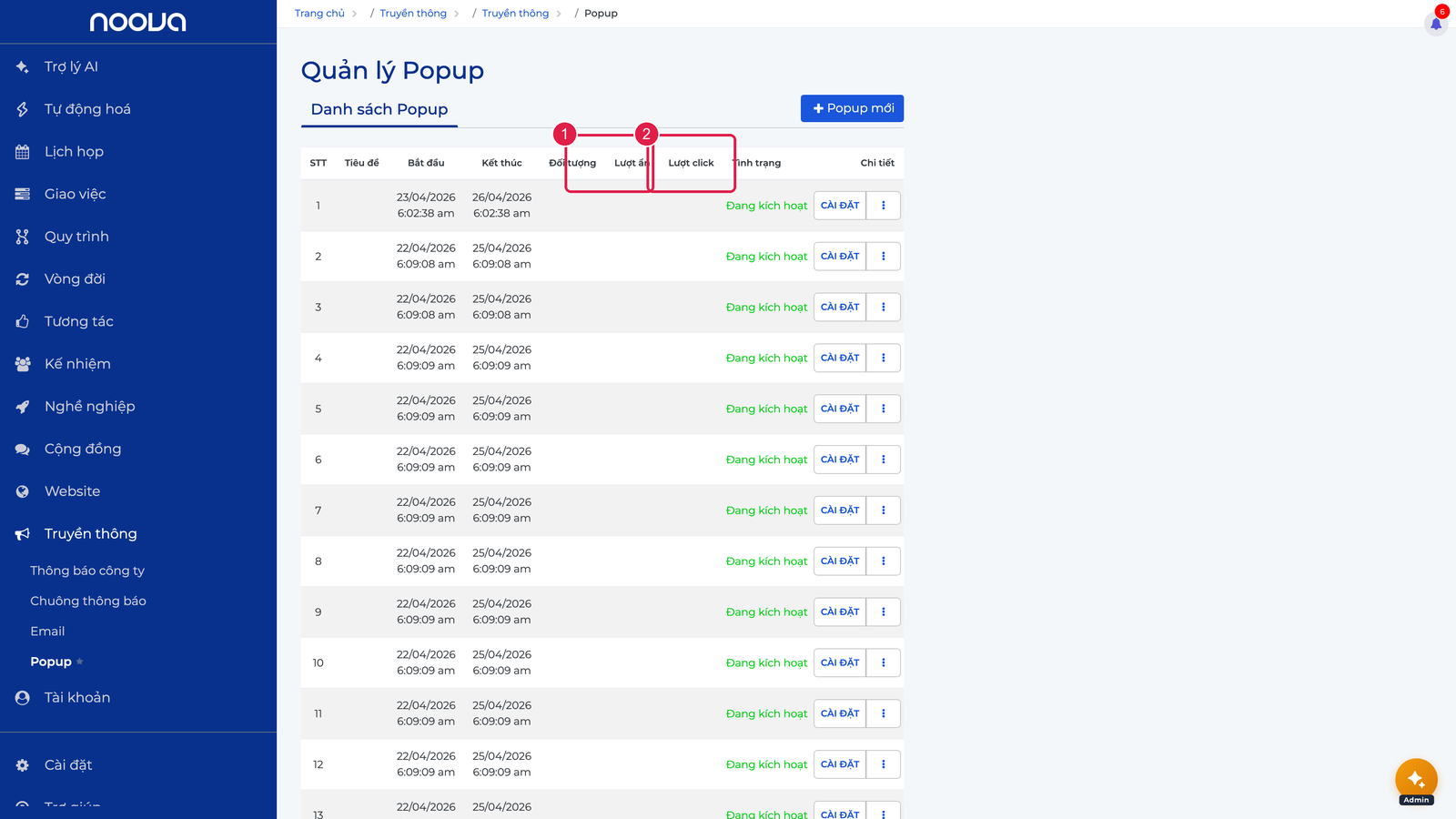Click CÀI ĐẶT for popup row 8
Viewport: 1456px width, 819px height.
[x=840, y=561]
